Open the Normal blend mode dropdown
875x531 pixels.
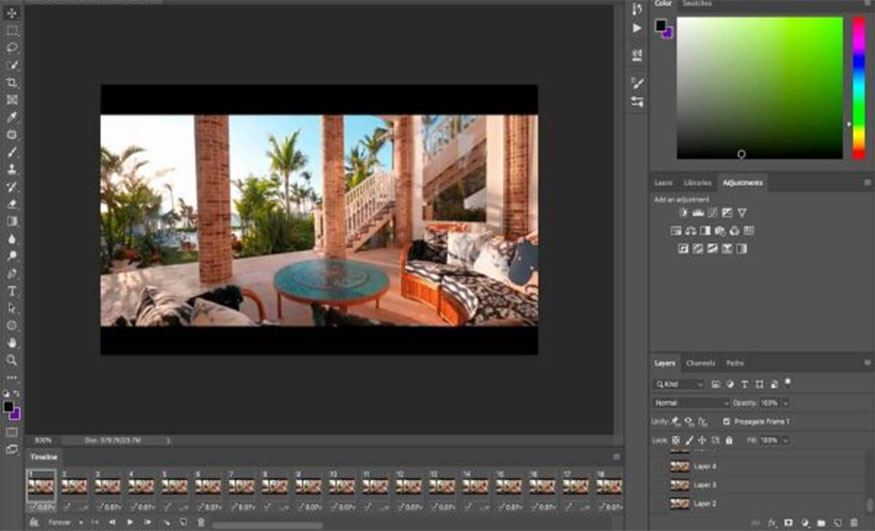[691, 402]
